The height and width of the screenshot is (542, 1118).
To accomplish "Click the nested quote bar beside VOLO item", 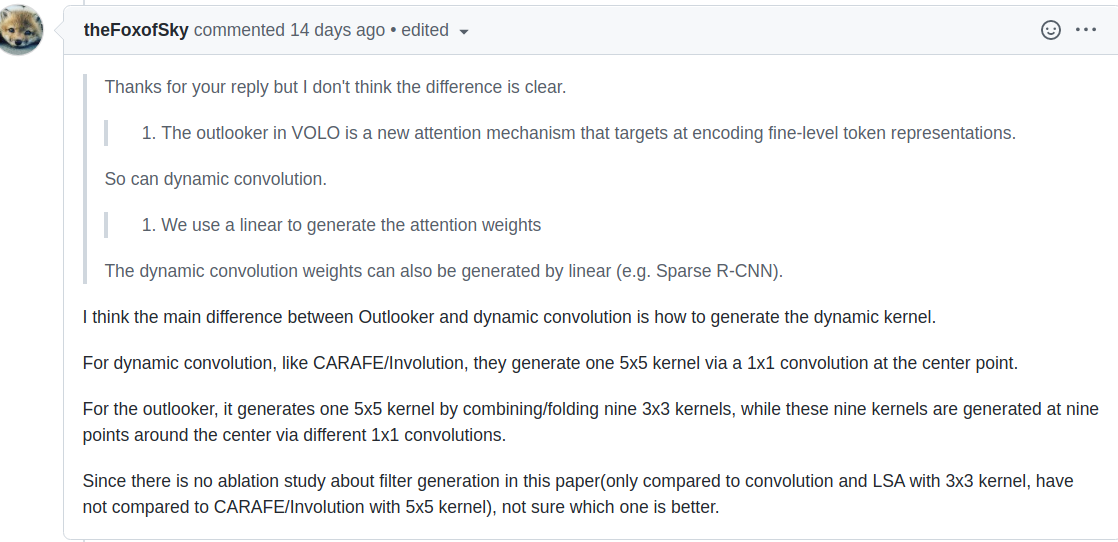I will tap(106, 133).
